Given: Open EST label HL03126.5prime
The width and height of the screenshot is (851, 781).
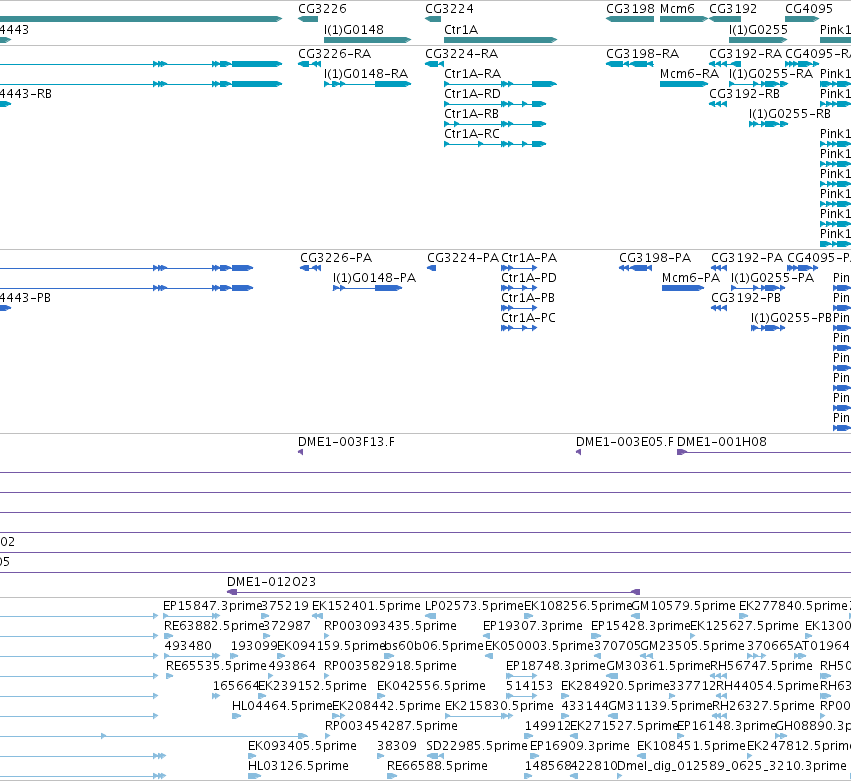Looking at the screenshot, I should [299, 766].
